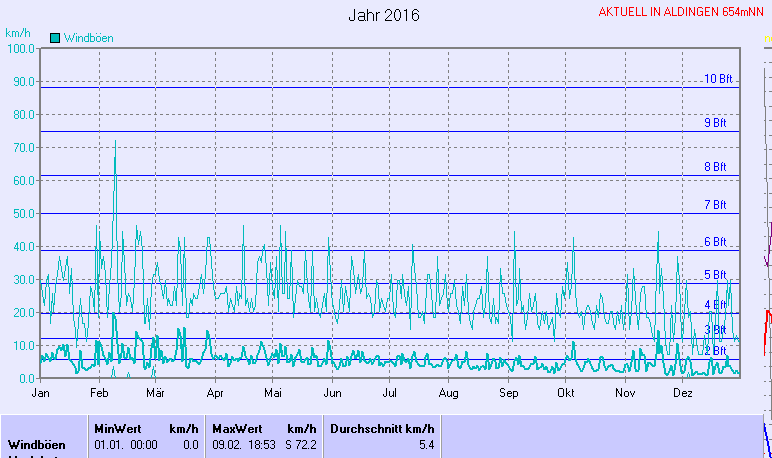Select the 6 Bft threshold label
The image size is (772, 458).
pyautogui.click(x=715, y=242)
